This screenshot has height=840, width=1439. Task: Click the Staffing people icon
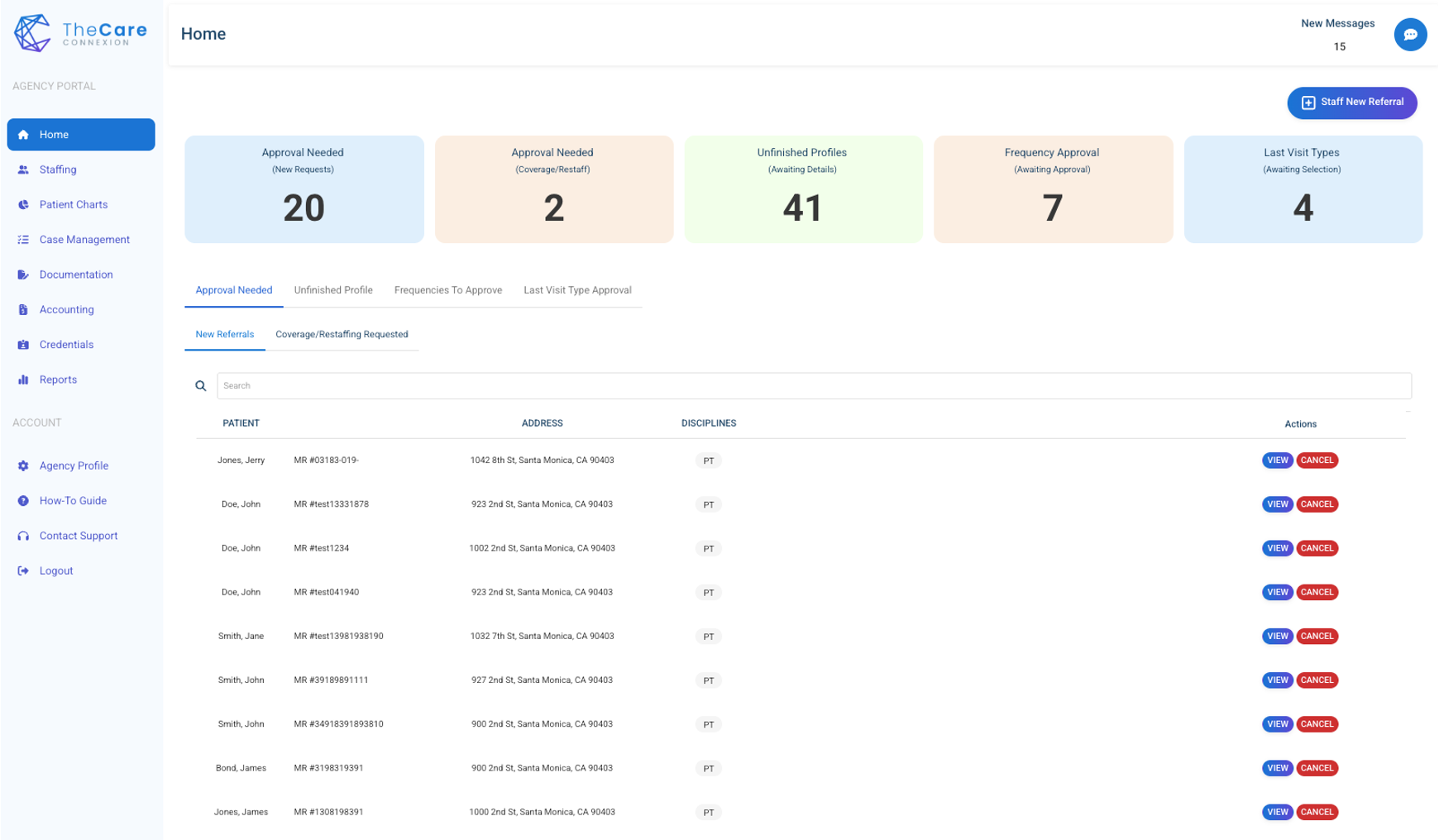point(23,169)
